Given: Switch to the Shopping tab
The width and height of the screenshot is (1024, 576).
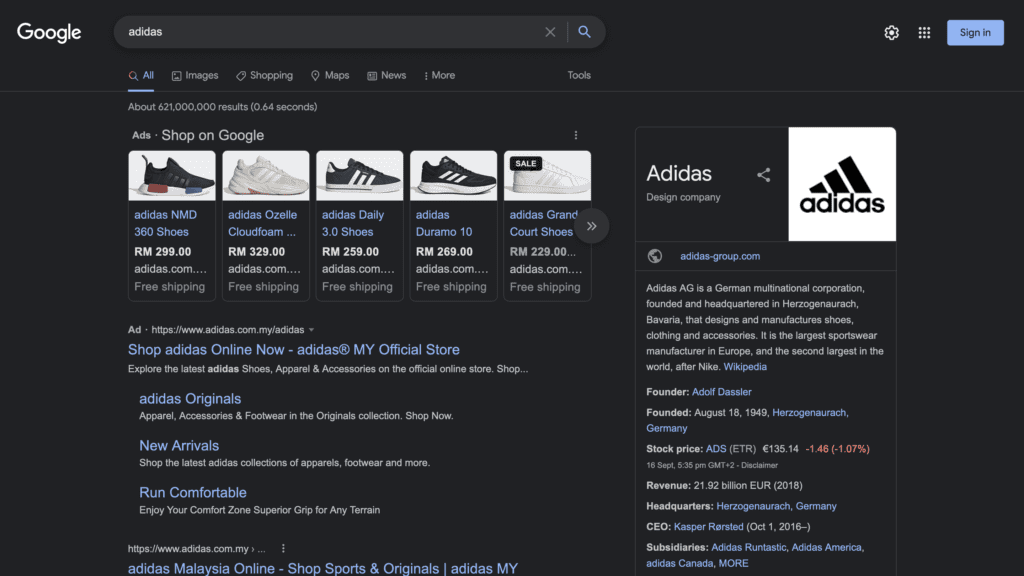Looking at the screenshot, I should pos(264,75).
